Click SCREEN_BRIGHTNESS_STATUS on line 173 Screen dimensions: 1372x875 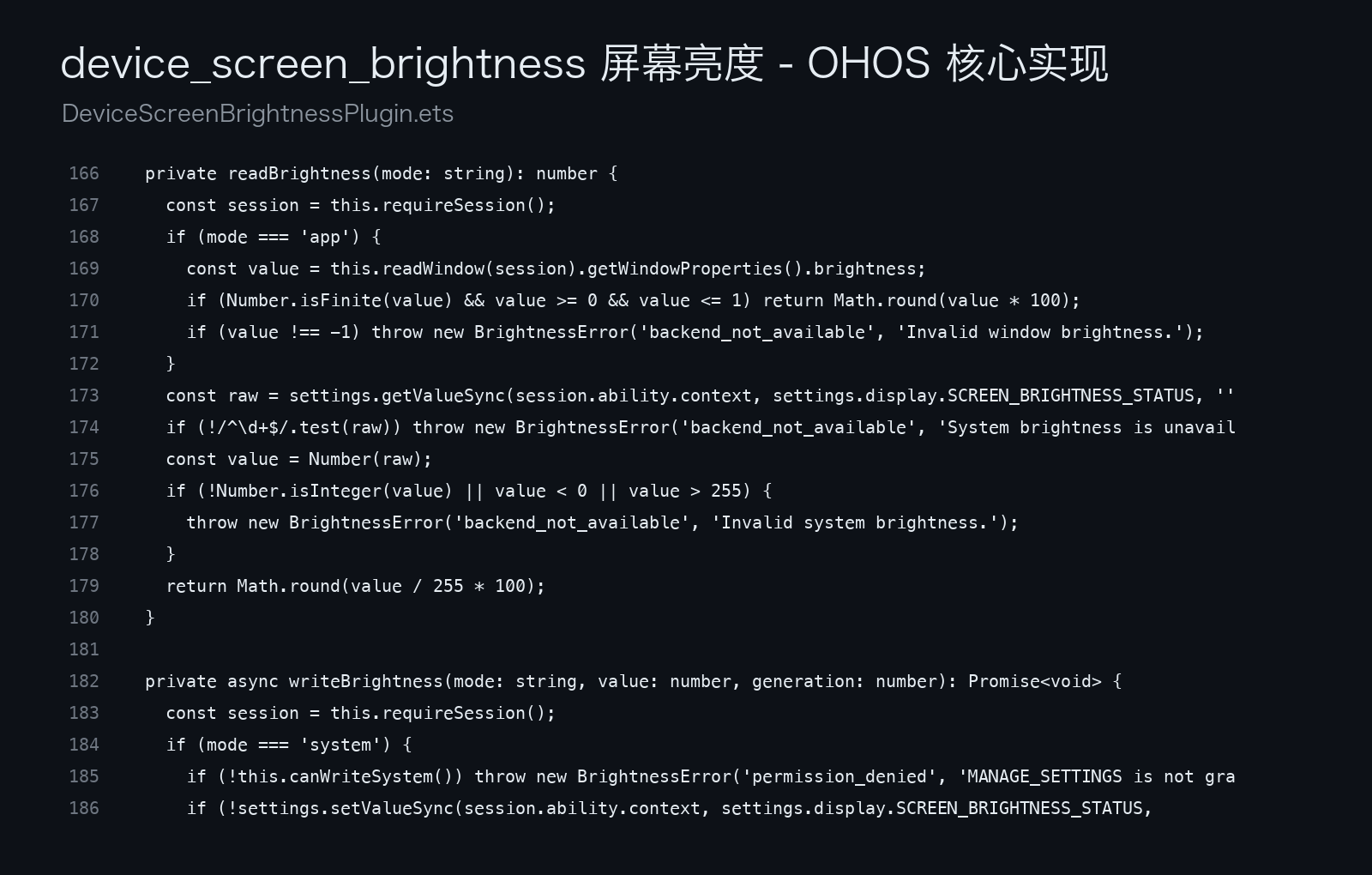[x=1071, y=395]
